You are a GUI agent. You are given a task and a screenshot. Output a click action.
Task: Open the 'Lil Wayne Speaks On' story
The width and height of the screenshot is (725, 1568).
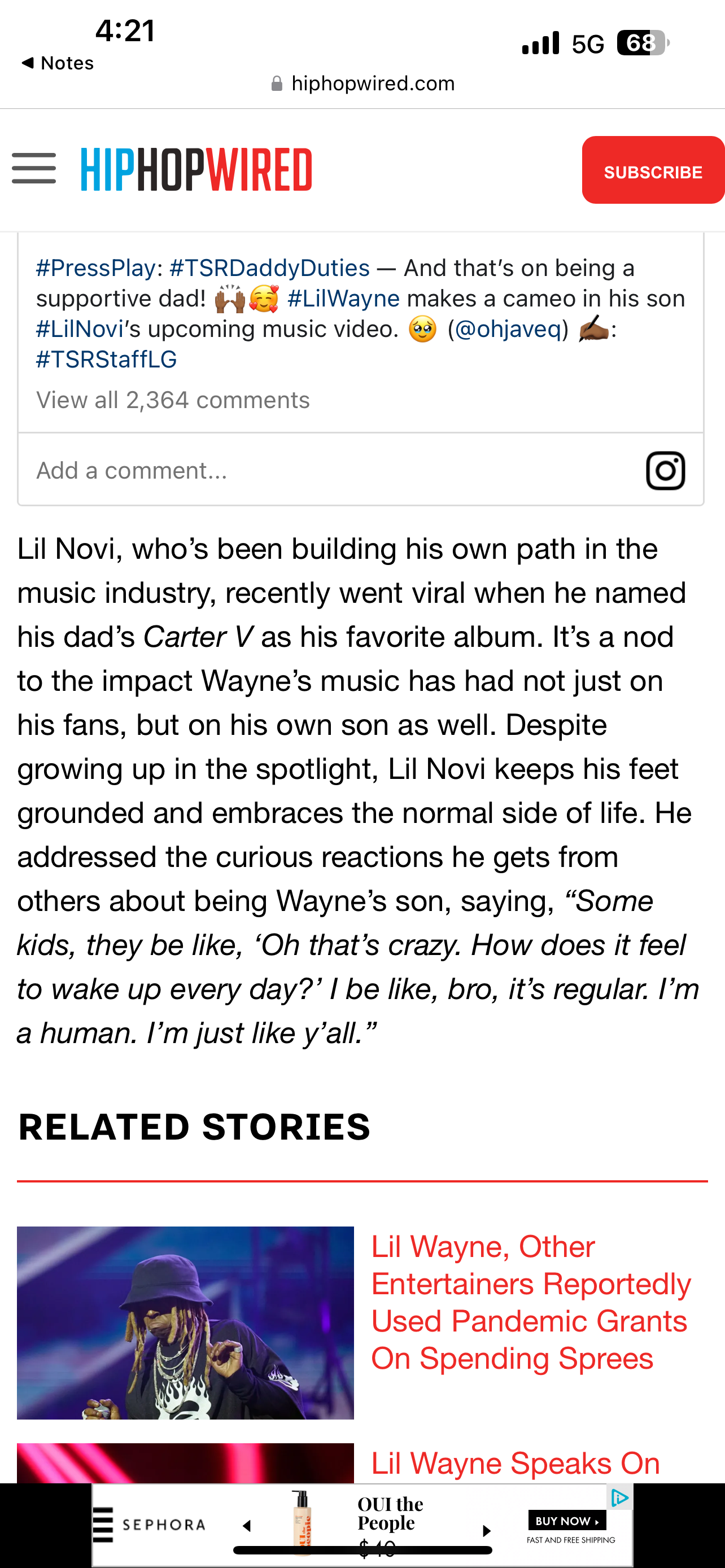pos(515,1464)
